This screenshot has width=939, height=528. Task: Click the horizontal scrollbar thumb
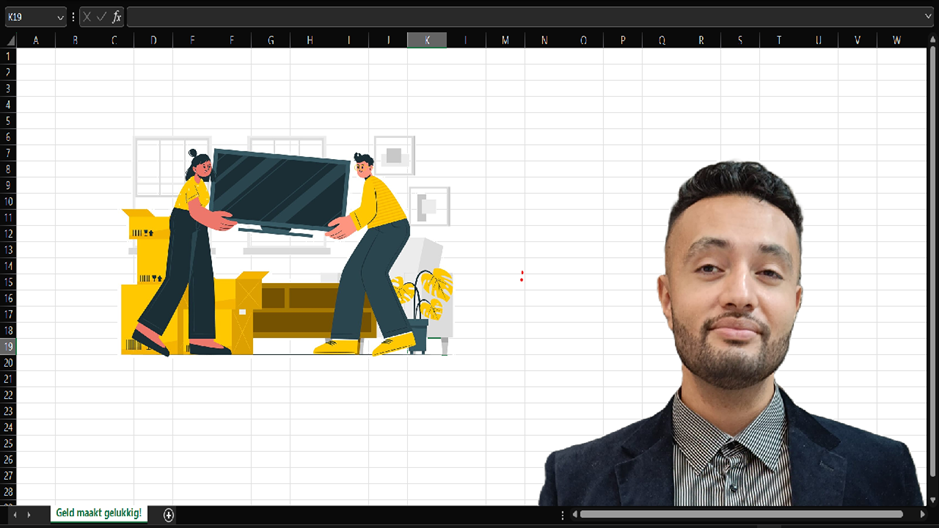(740, 515)
